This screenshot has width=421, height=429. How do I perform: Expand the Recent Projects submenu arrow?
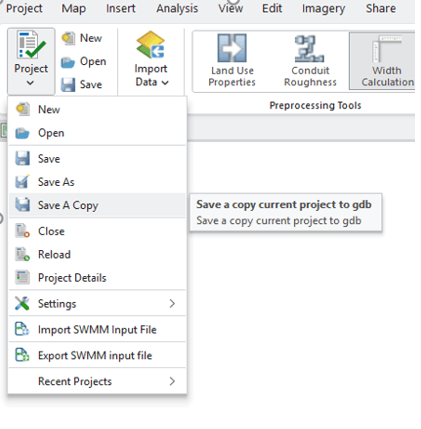point(172,381)
